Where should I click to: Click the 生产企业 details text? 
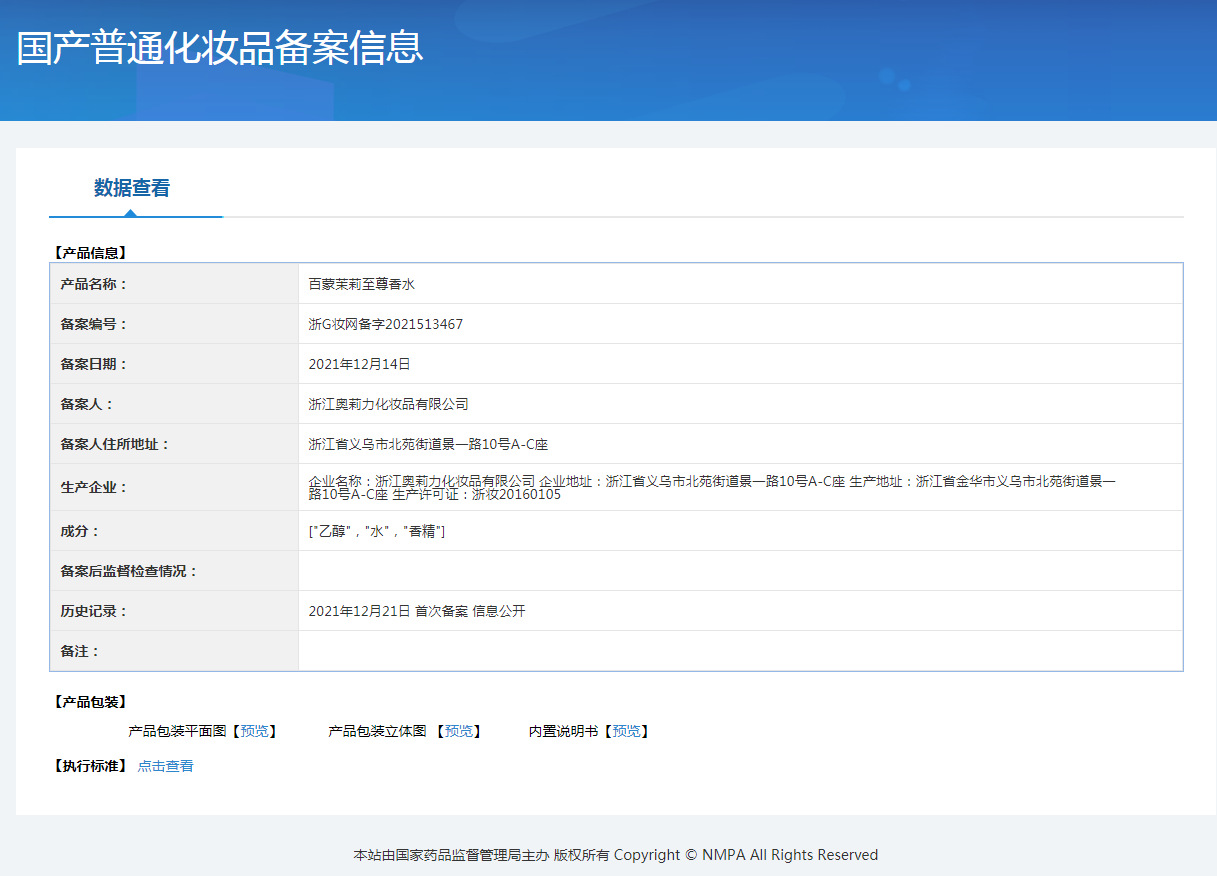click(x=711, y=487)
